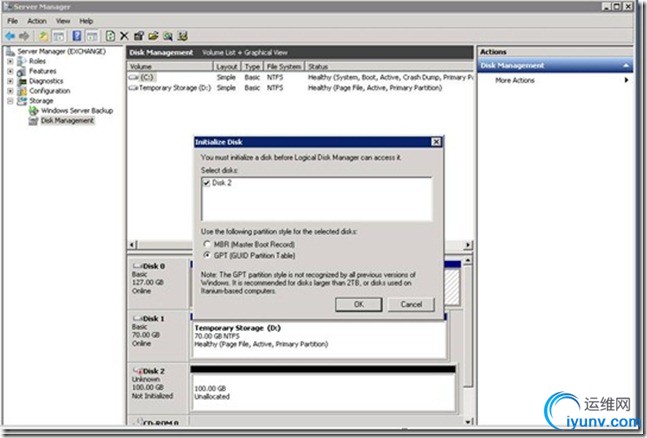Screen dimensions: 647x438
Task: Click the Show/Hide Console Tree toolbar icon
Action: pyautogui.click(x=59, y=36)
